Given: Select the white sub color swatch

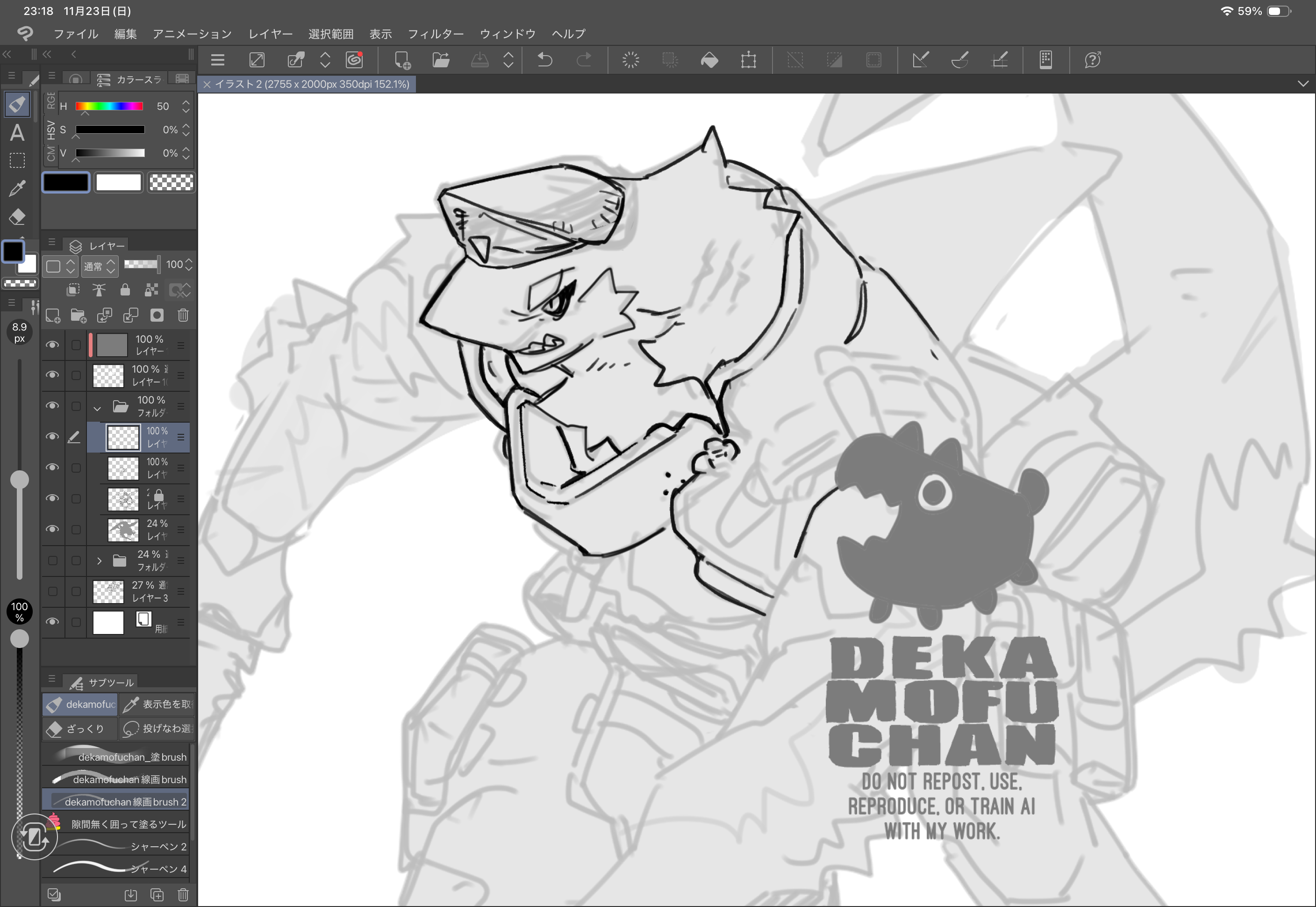Looking at the screenshot, I should [x=118, y=182].
